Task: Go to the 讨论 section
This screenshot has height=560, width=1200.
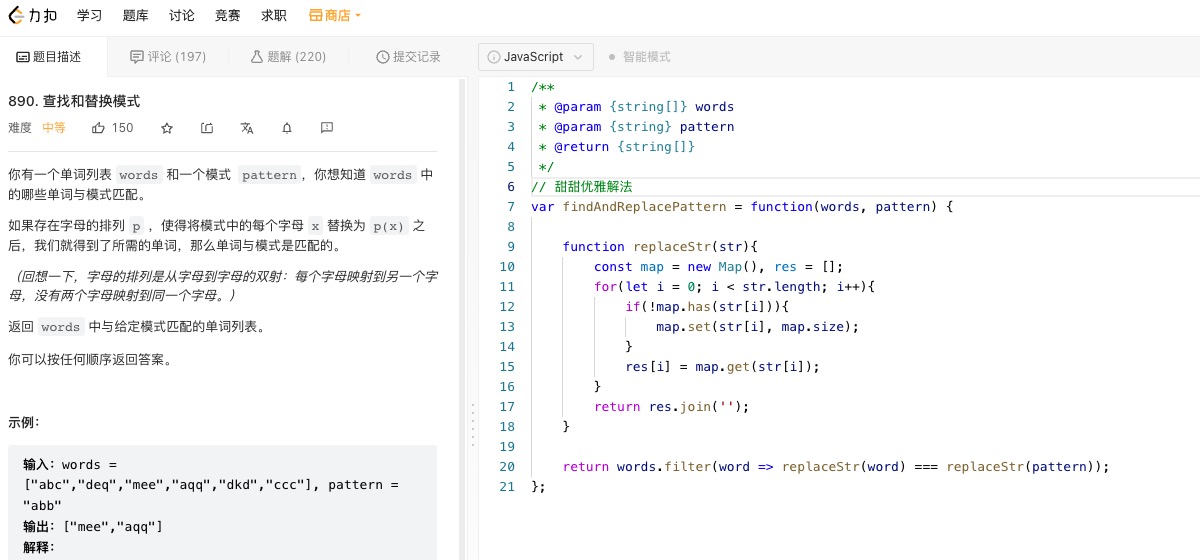Action: coord(182,15)
